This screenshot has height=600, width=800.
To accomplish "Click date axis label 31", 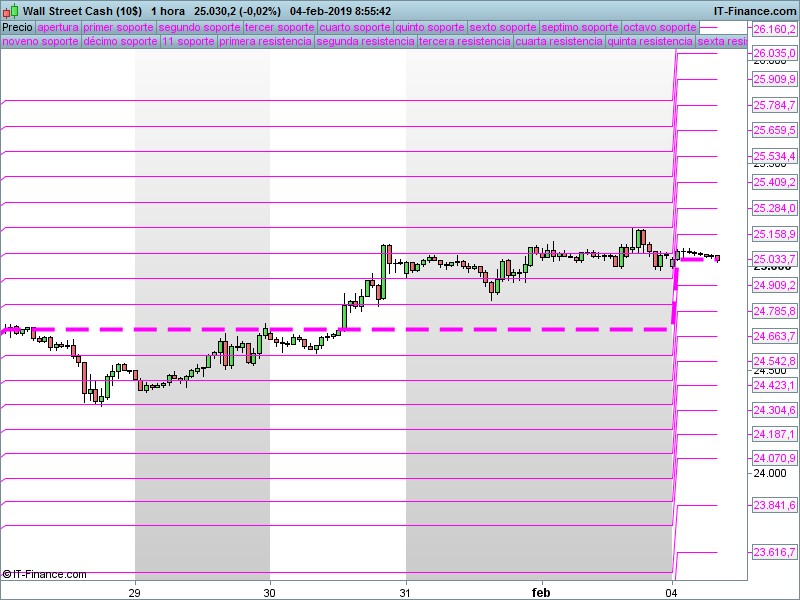I will pos(405,593).
